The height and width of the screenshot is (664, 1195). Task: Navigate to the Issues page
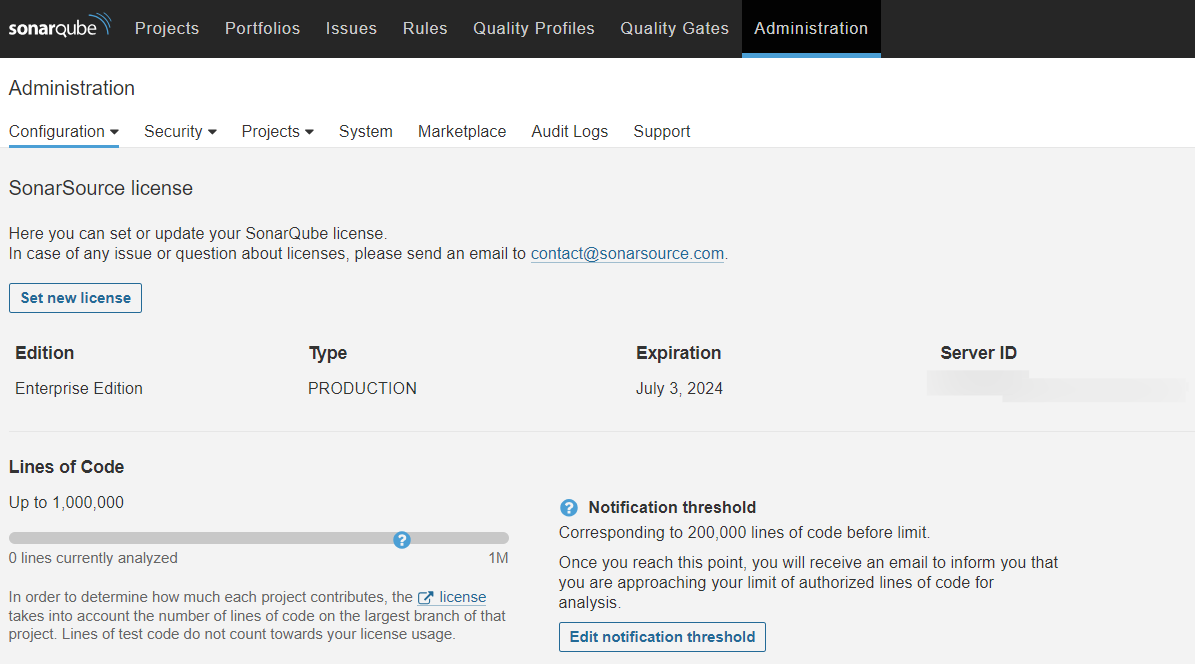click(x=351, y=28)
